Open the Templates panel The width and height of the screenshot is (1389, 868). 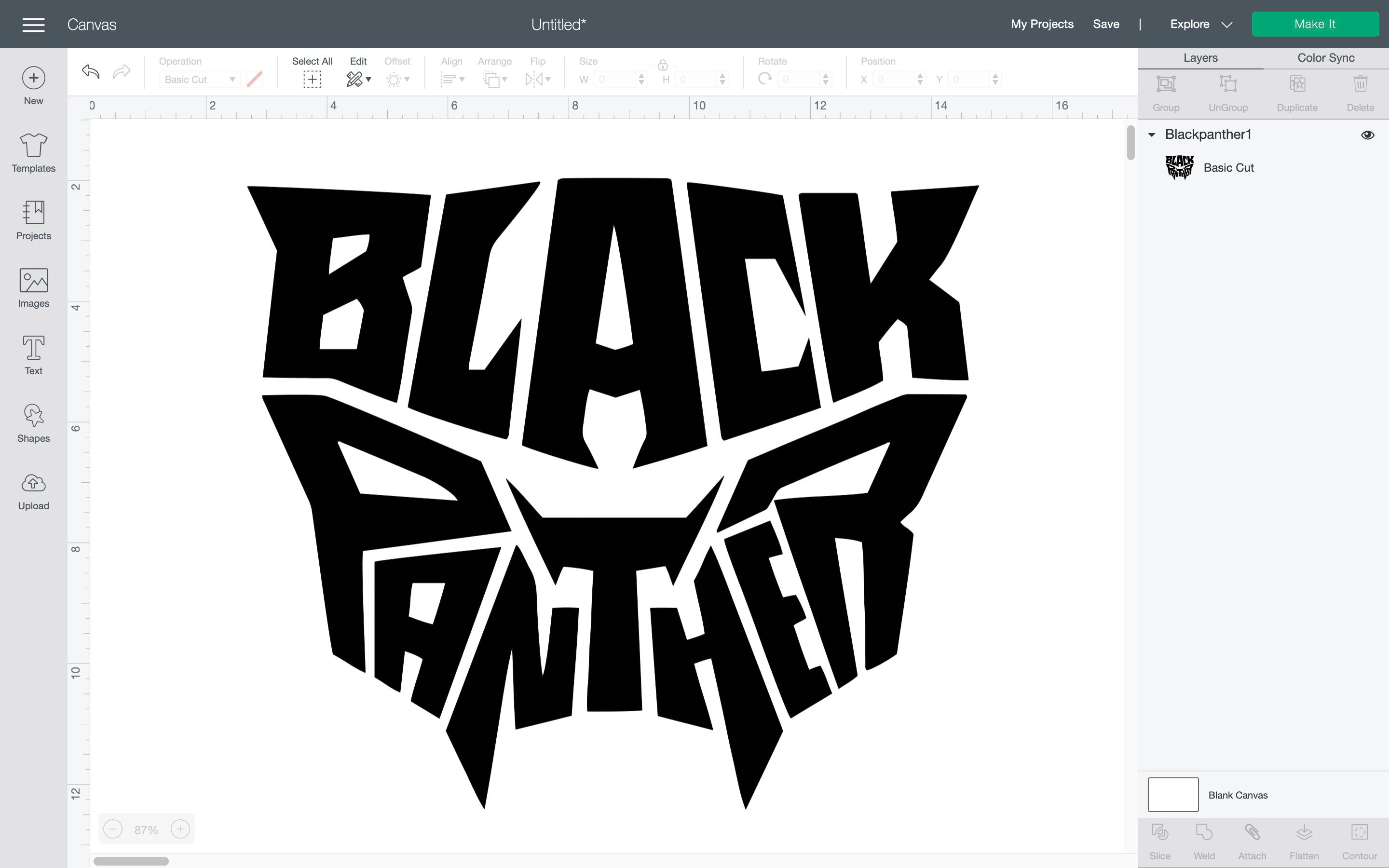[33, 153]
